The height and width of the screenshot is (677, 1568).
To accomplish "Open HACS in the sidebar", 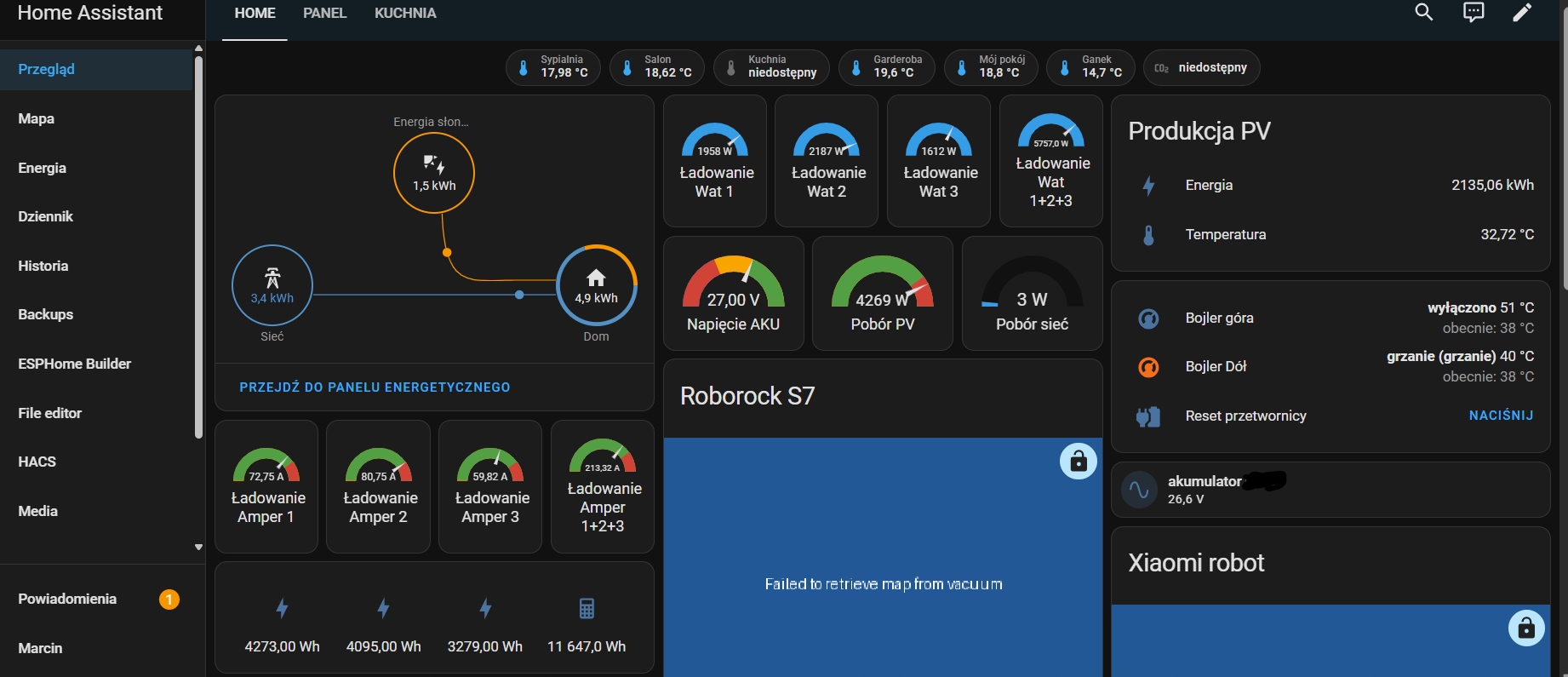I will point(96,462).
